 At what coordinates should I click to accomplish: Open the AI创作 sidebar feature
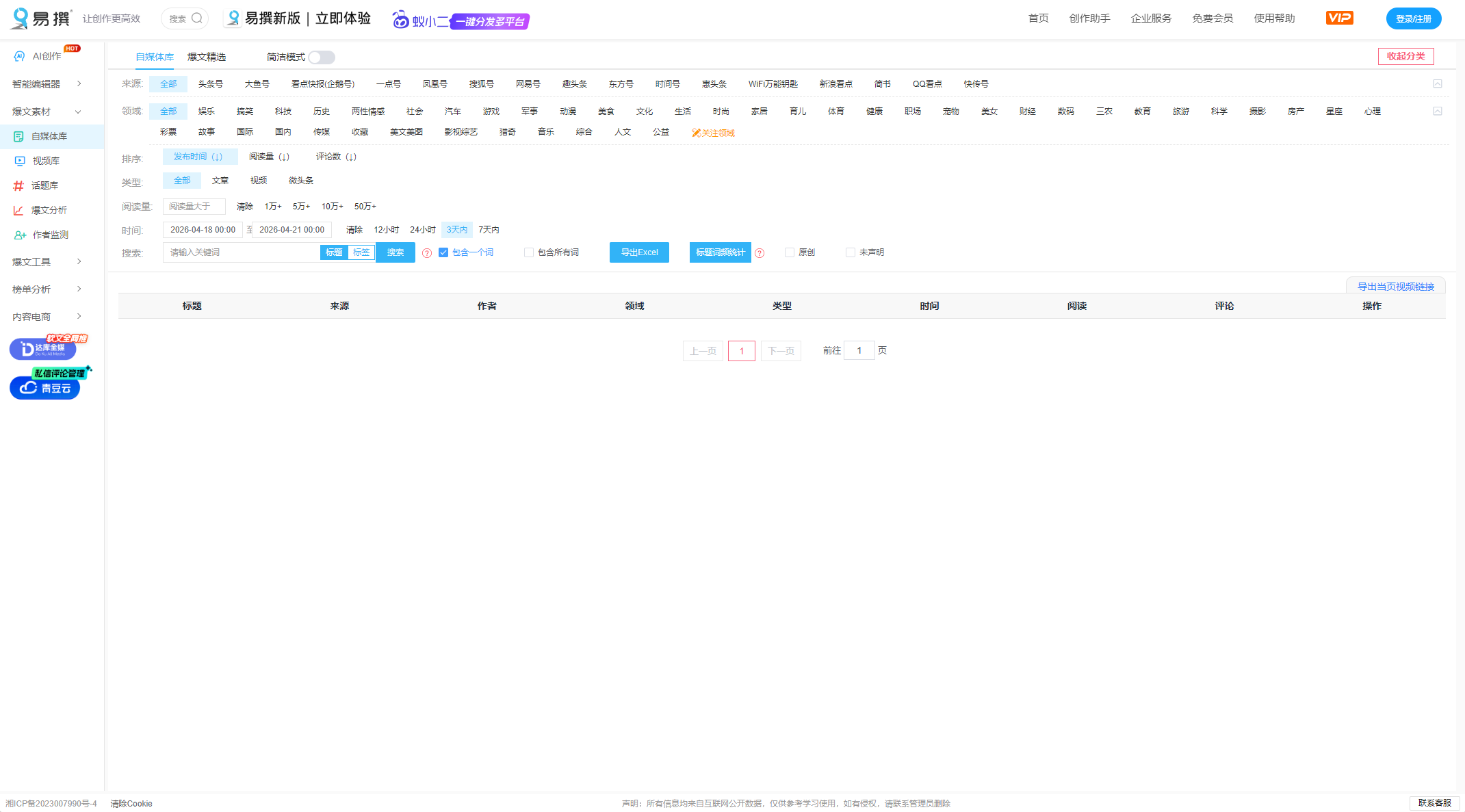click(x=41, y=56)
